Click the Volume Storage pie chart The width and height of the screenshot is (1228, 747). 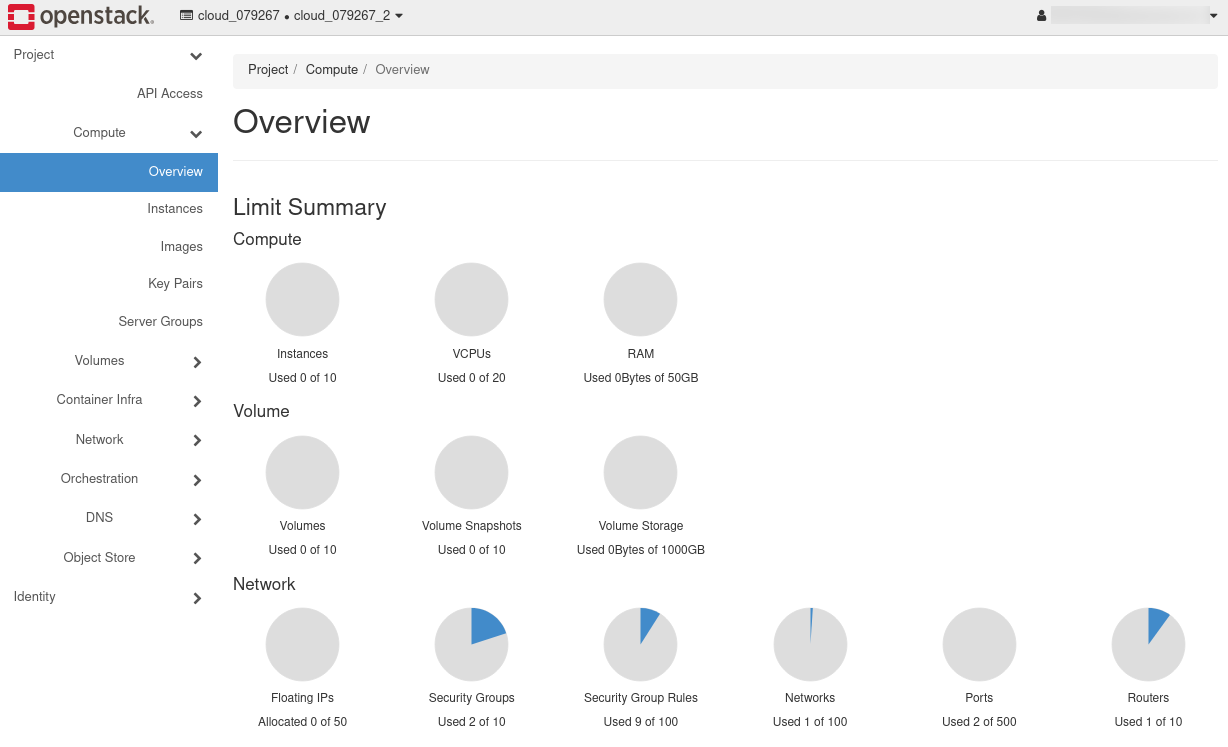(640, 472)
